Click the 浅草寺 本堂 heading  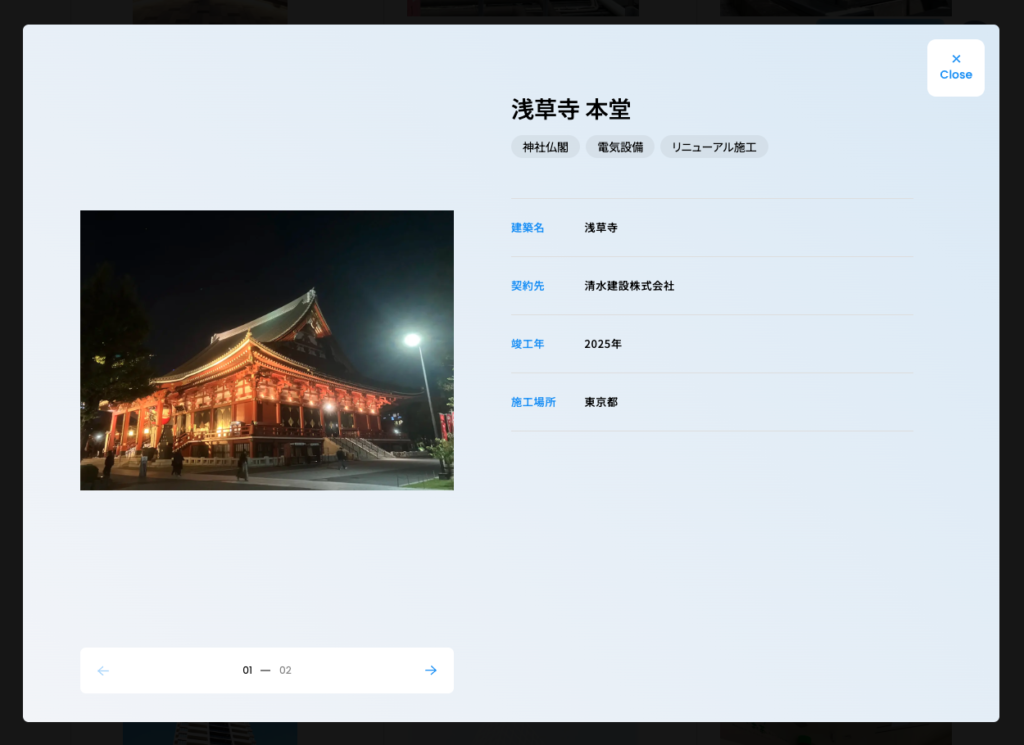tap(571, 109)
